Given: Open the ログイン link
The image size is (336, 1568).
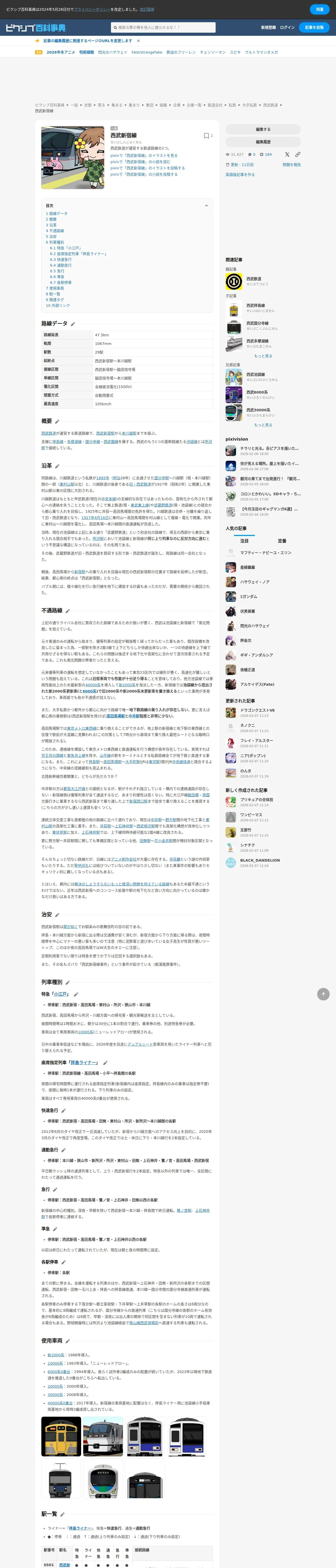Looking at the screenshot, I should pyautogui.click(x=287, y=27).
